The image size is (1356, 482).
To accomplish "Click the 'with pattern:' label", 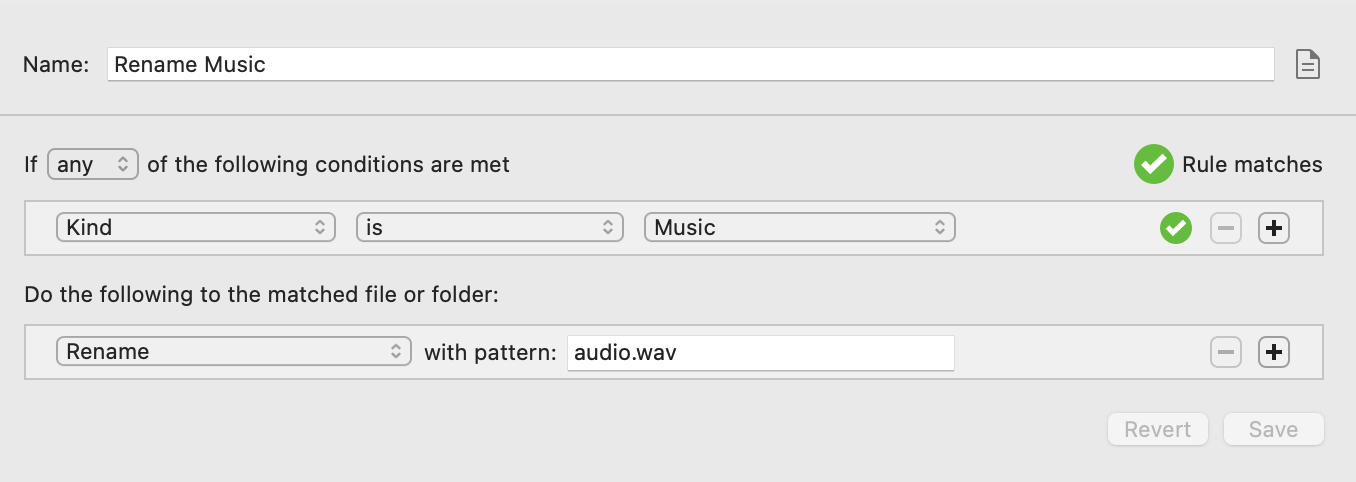I will click(x=490, y=352).
